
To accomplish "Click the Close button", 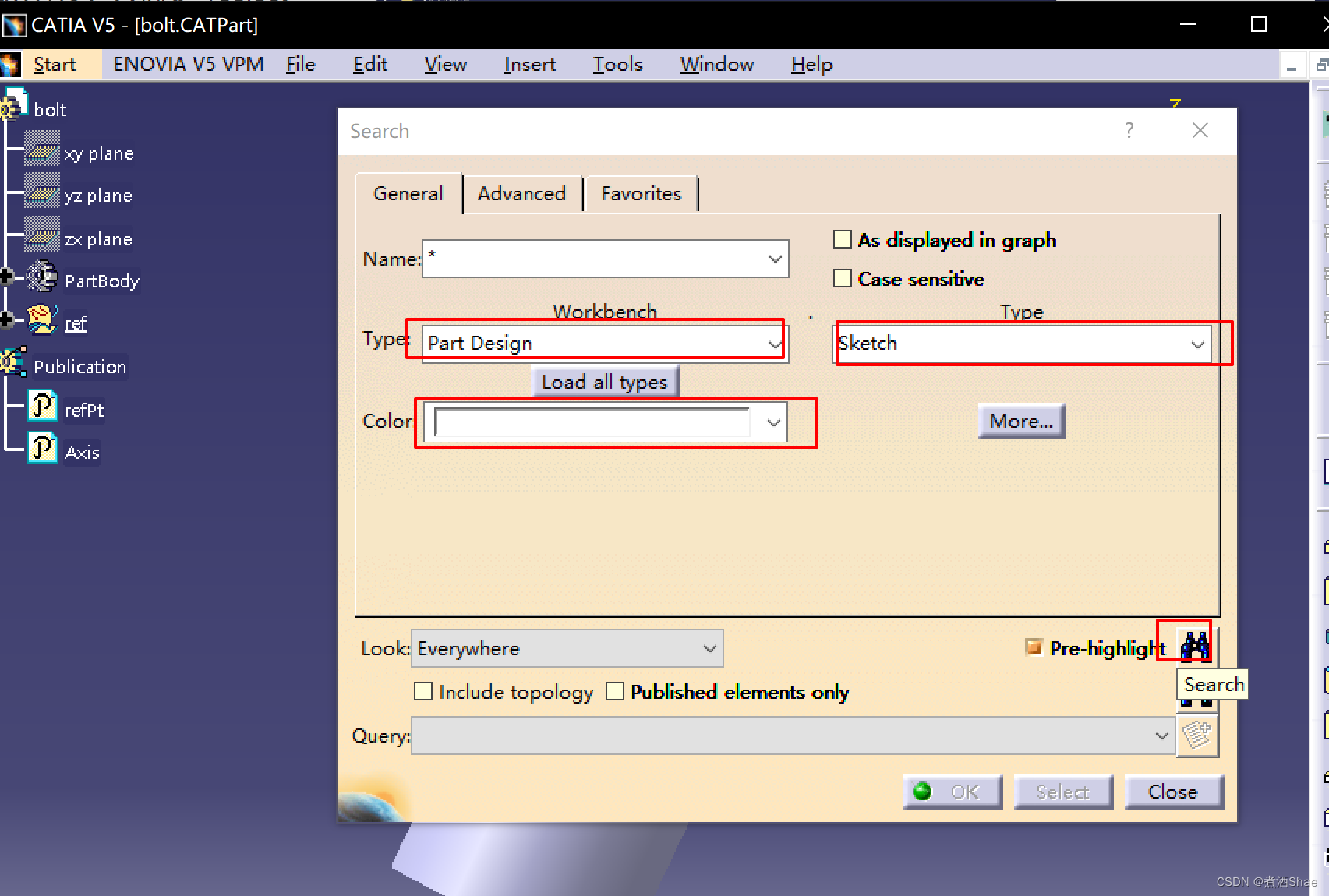I will pyautogui.click(x=1173, y=792).
